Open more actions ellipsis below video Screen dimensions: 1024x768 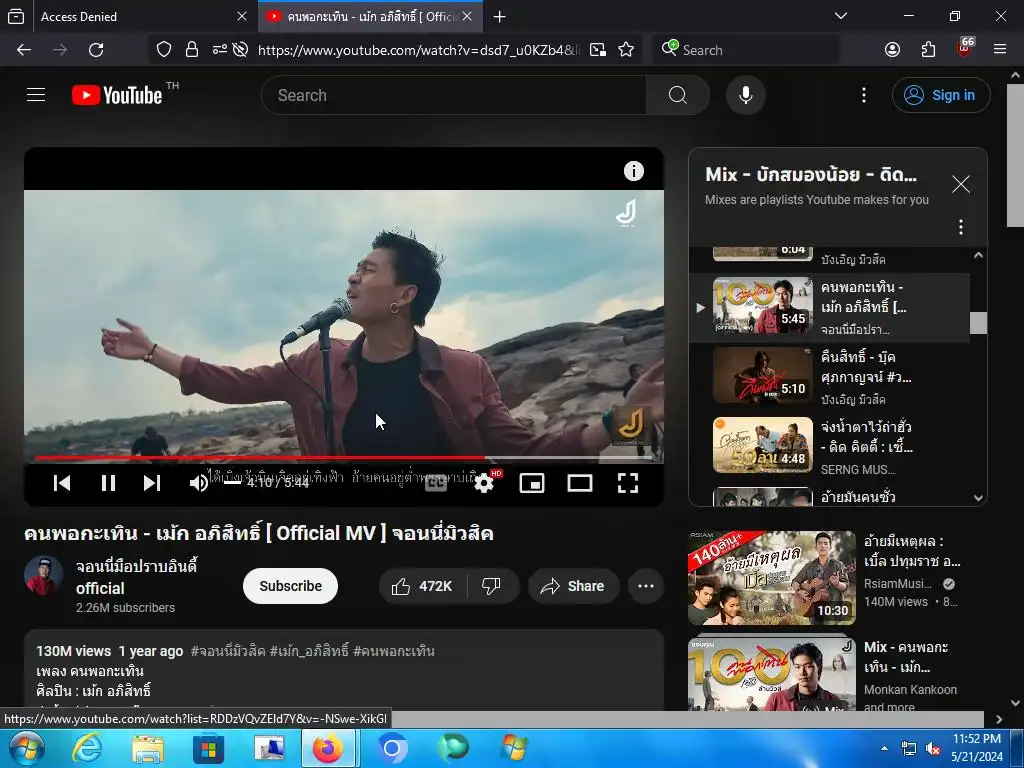646,586
